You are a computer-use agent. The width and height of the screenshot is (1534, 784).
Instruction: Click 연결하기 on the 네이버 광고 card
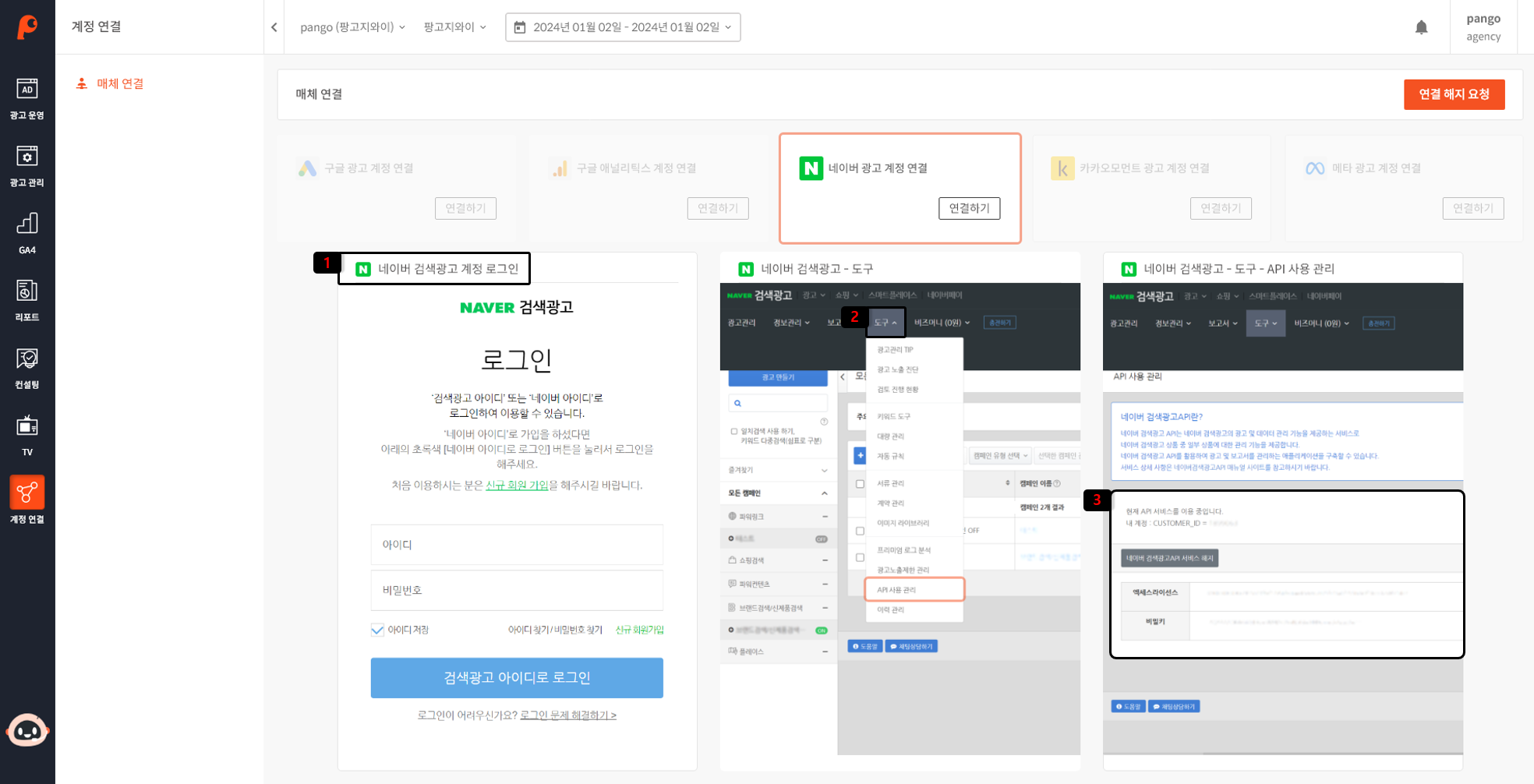[969, 208]
